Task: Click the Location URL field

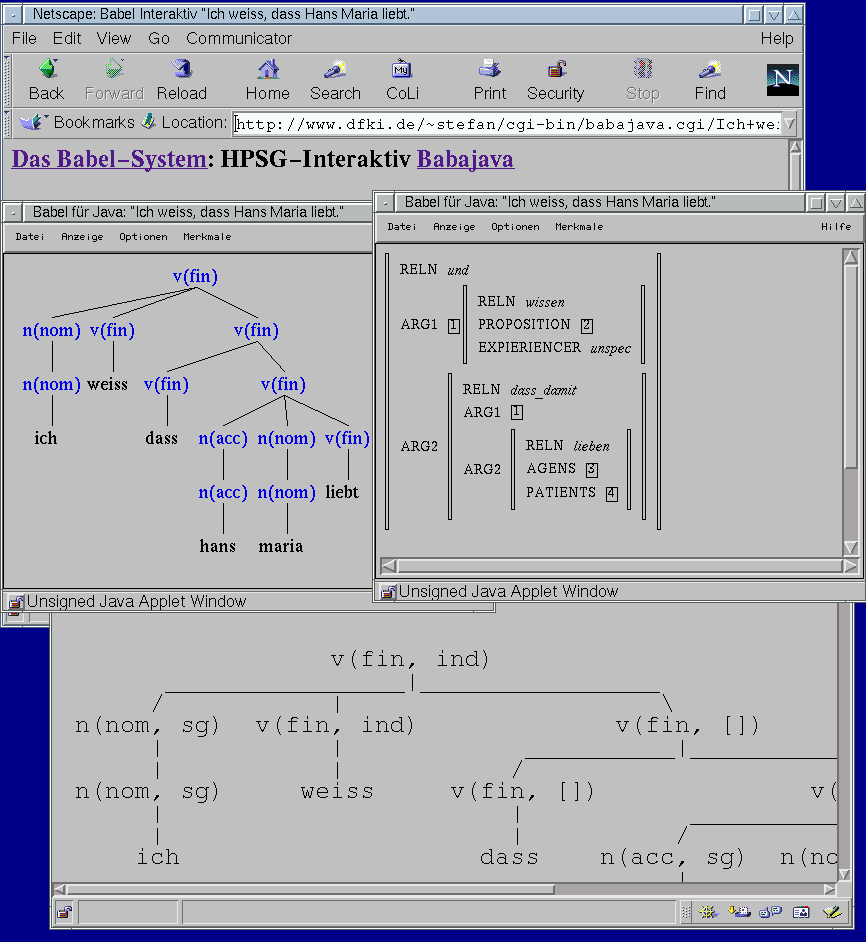Action: click(507, 124)
